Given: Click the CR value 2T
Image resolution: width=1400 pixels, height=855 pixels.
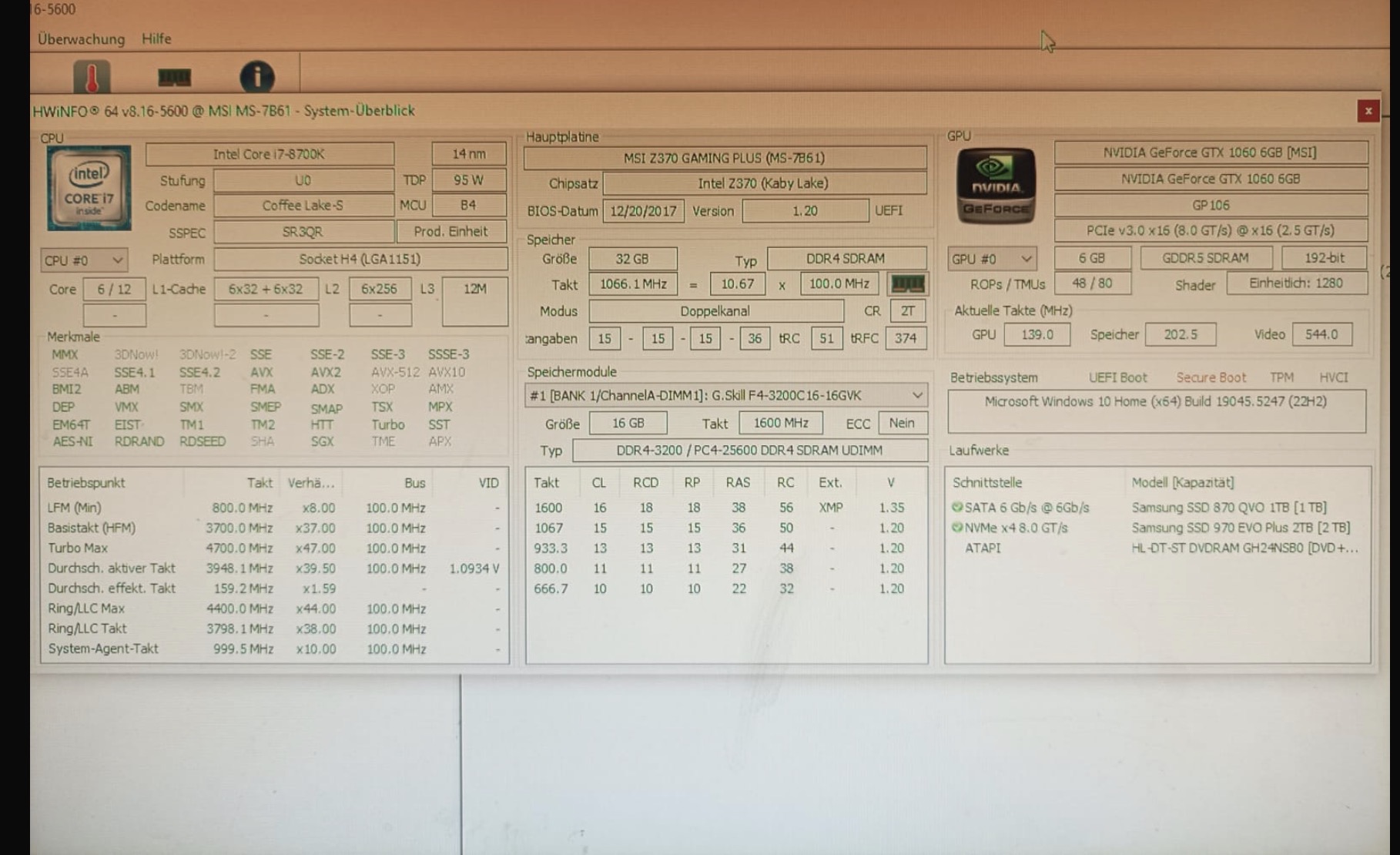Looking at the screenshot, I should coord(908,311).
